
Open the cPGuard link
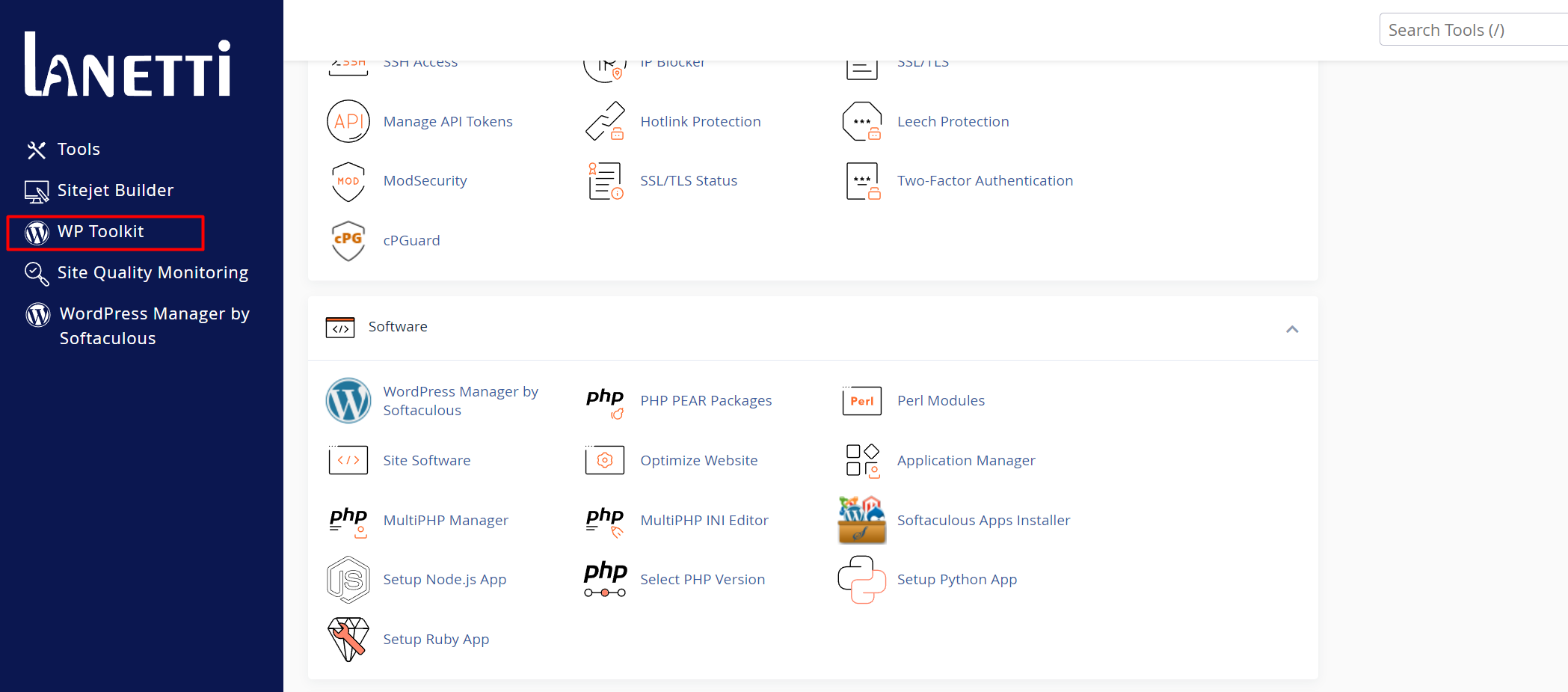pyautogui.click(x=411, y=240)
